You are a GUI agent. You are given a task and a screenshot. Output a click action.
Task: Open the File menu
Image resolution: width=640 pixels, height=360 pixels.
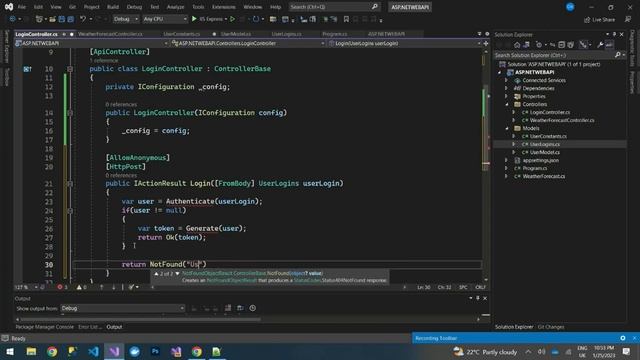coord(22,7)
